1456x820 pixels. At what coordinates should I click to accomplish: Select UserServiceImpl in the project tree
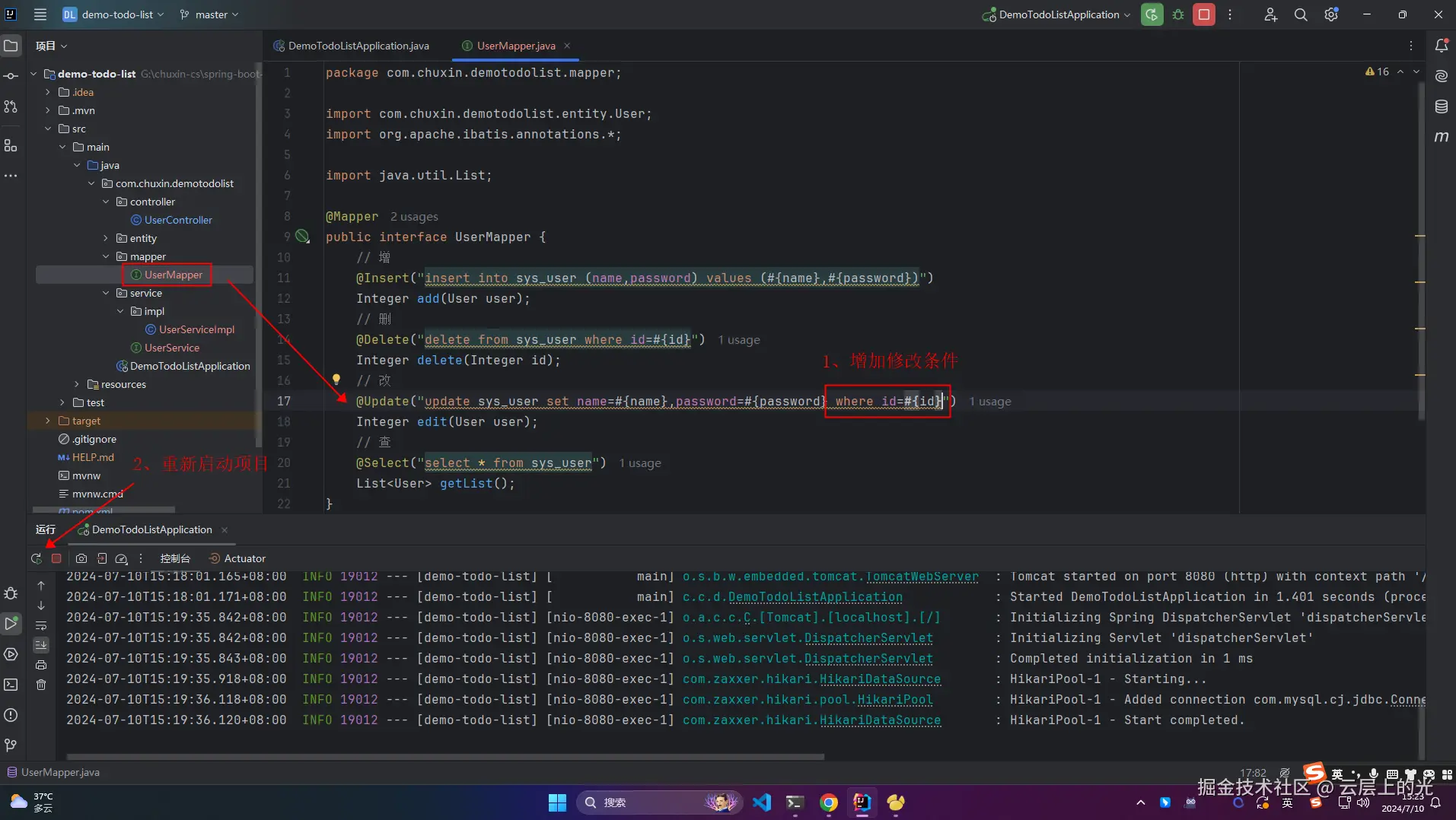tap(196, 329)
